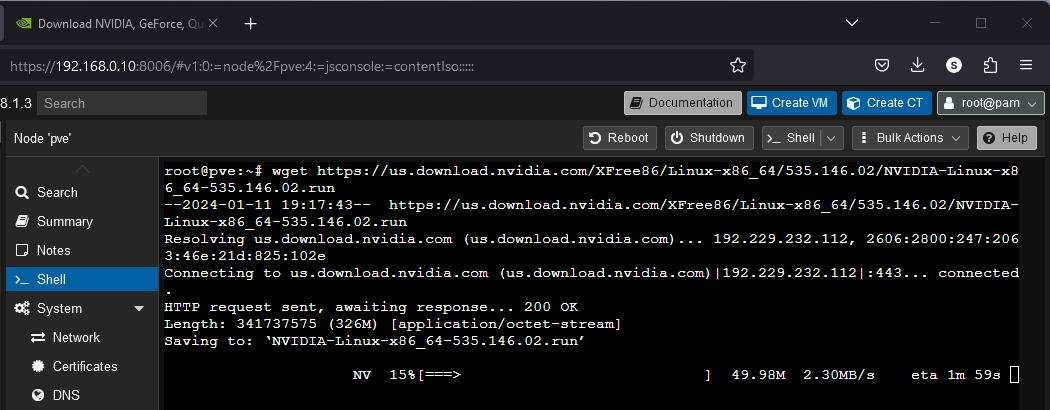Open the Pocket save icon in Firefox toolbar
Viewport: 1050px width, 410px height.
pos(883,65)
